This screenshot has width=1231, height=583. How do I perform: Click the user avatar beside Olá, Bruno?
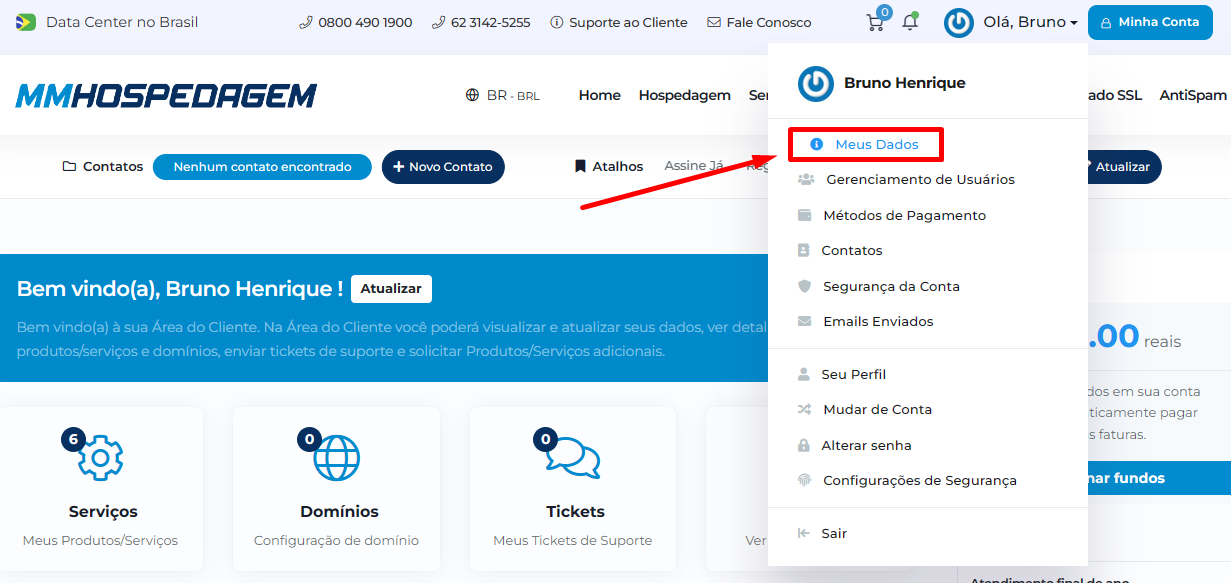(959, 22)
